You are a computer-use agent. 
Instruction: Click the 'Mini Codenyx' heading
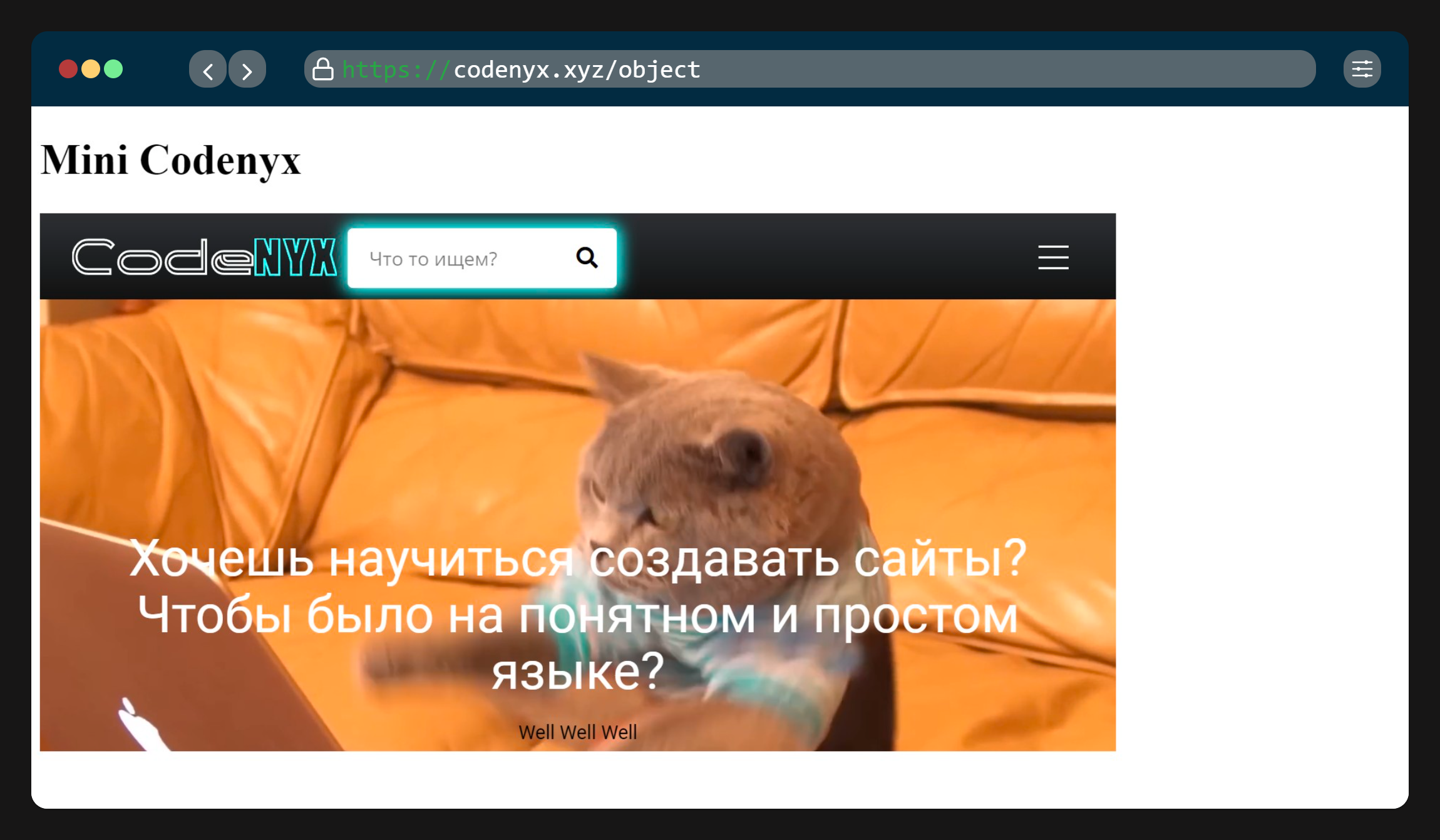(171, 160)
